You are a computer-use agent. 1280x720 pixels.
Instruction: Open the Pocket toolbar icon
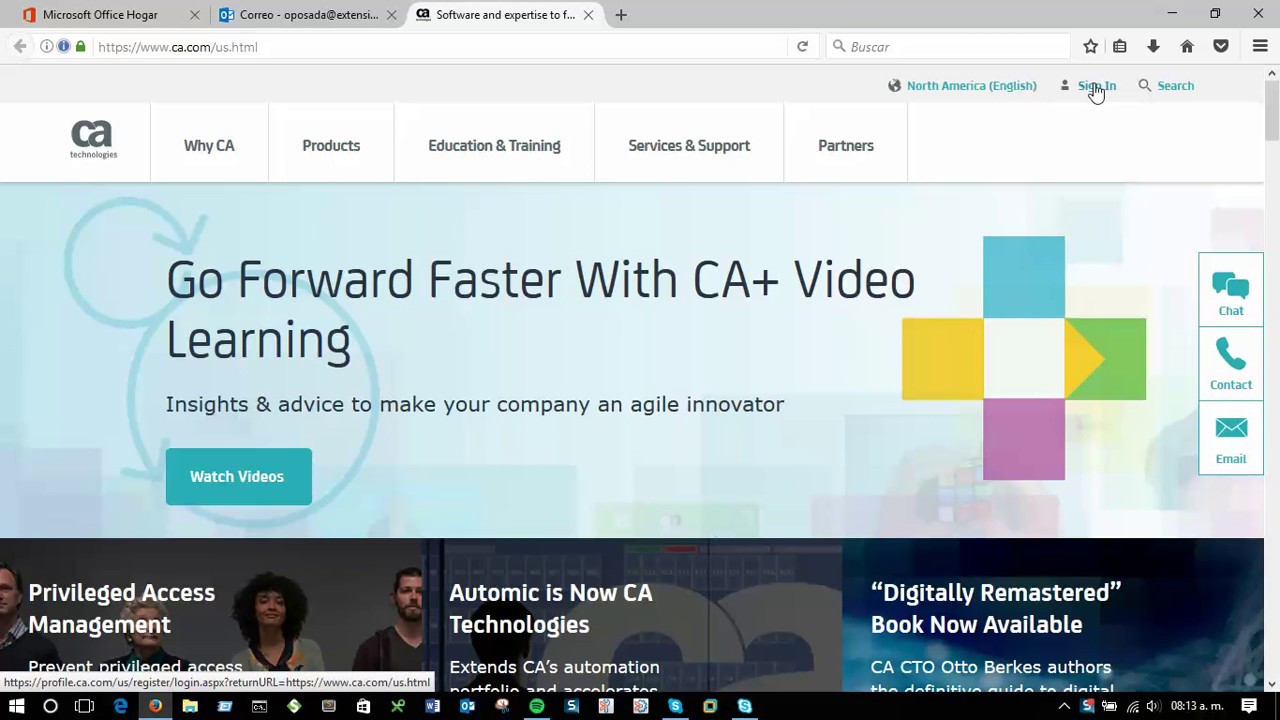tap(1221, 46)
